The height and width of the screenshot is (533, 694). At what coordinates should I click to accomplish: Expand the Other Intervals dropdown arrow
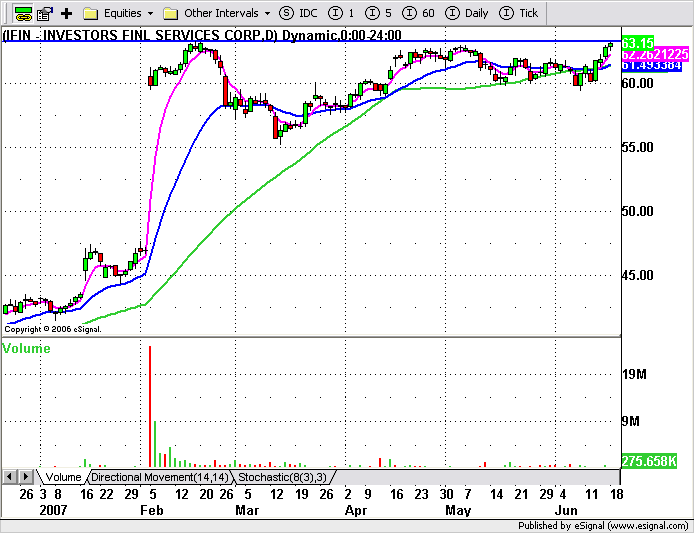[267, 14]
